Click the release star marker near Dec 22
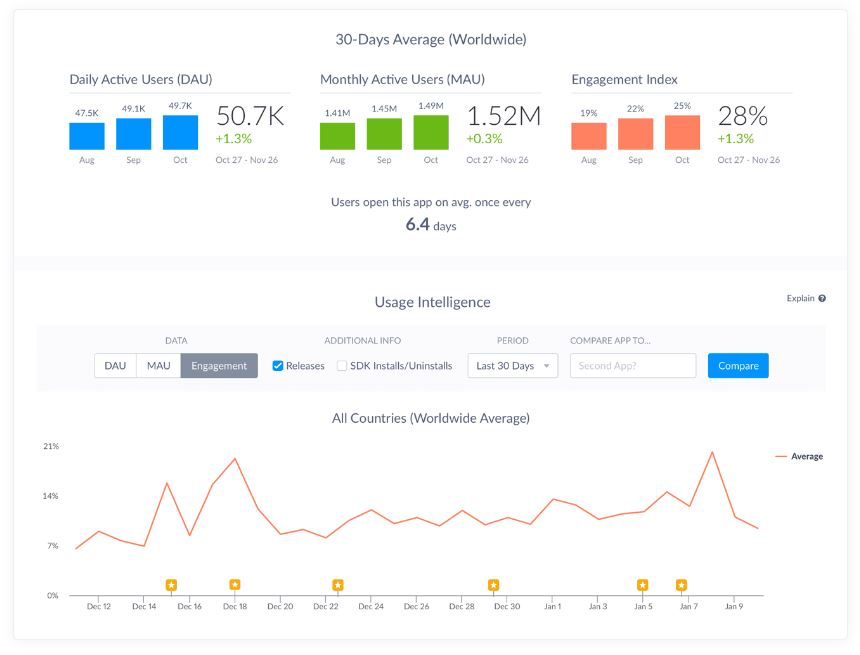860x655 pixels. coord(337,583)
